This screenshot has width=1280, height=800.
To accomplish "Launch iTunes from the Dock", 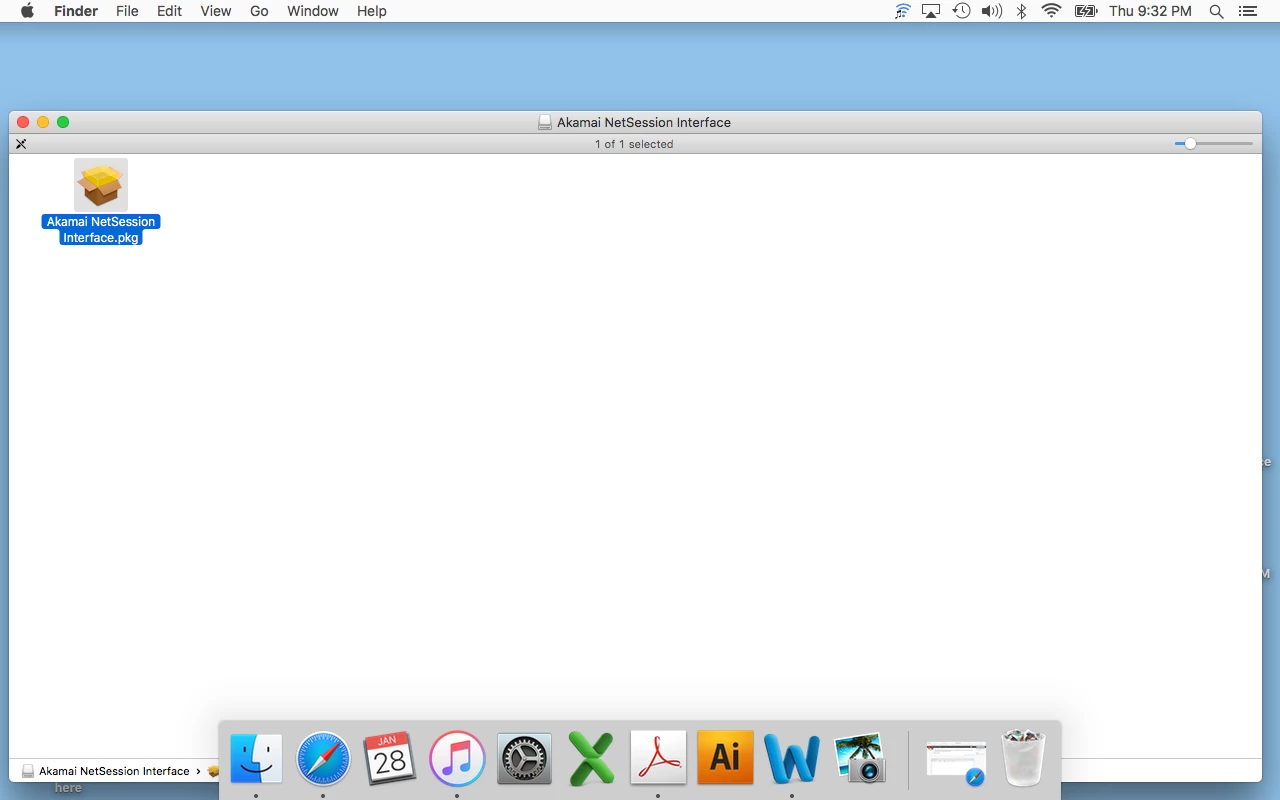I will click(x=457, y=758).
